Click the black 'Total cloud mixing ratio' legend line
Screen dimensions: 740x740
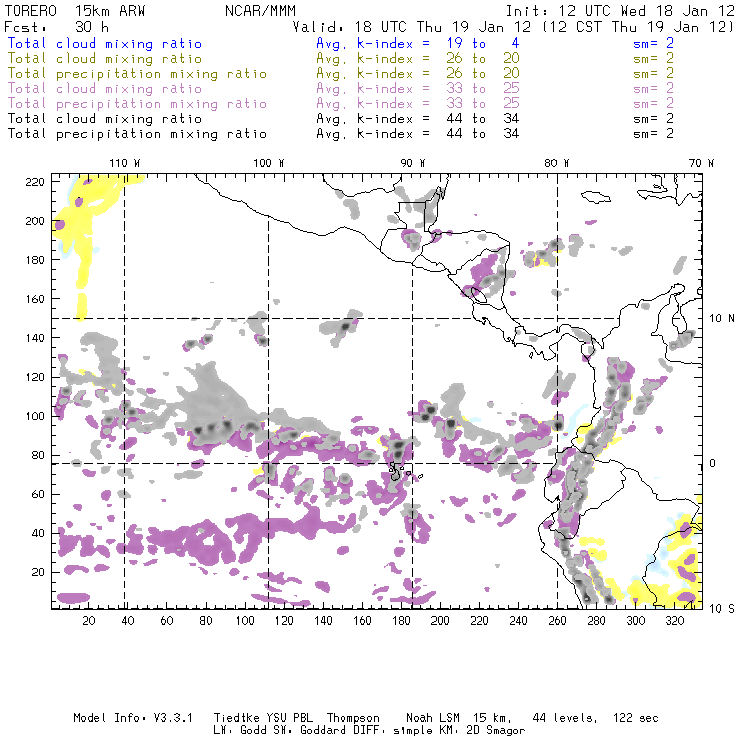pyautogui.click(x=105, y=118)
